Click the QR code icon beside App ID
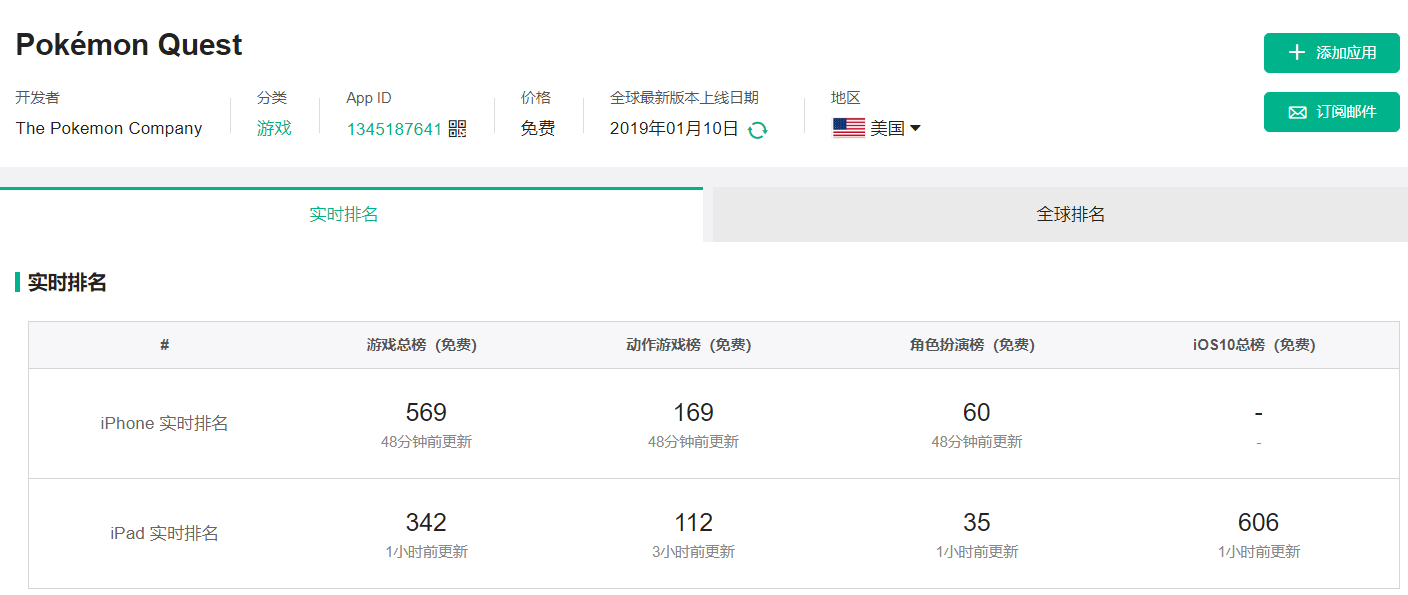1408x595 pixels. tap(457, 128)
